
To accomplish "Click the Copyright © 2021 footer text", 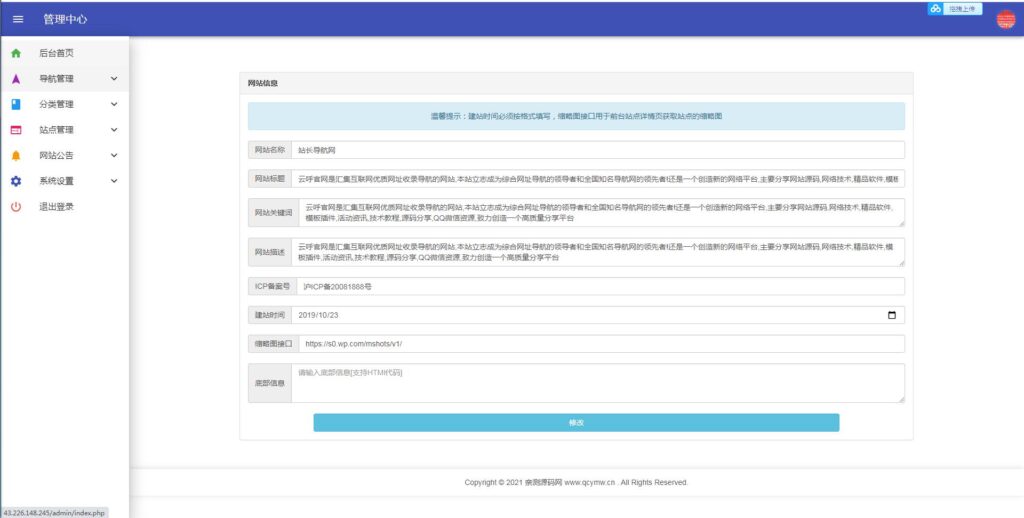I will [575, 483].
